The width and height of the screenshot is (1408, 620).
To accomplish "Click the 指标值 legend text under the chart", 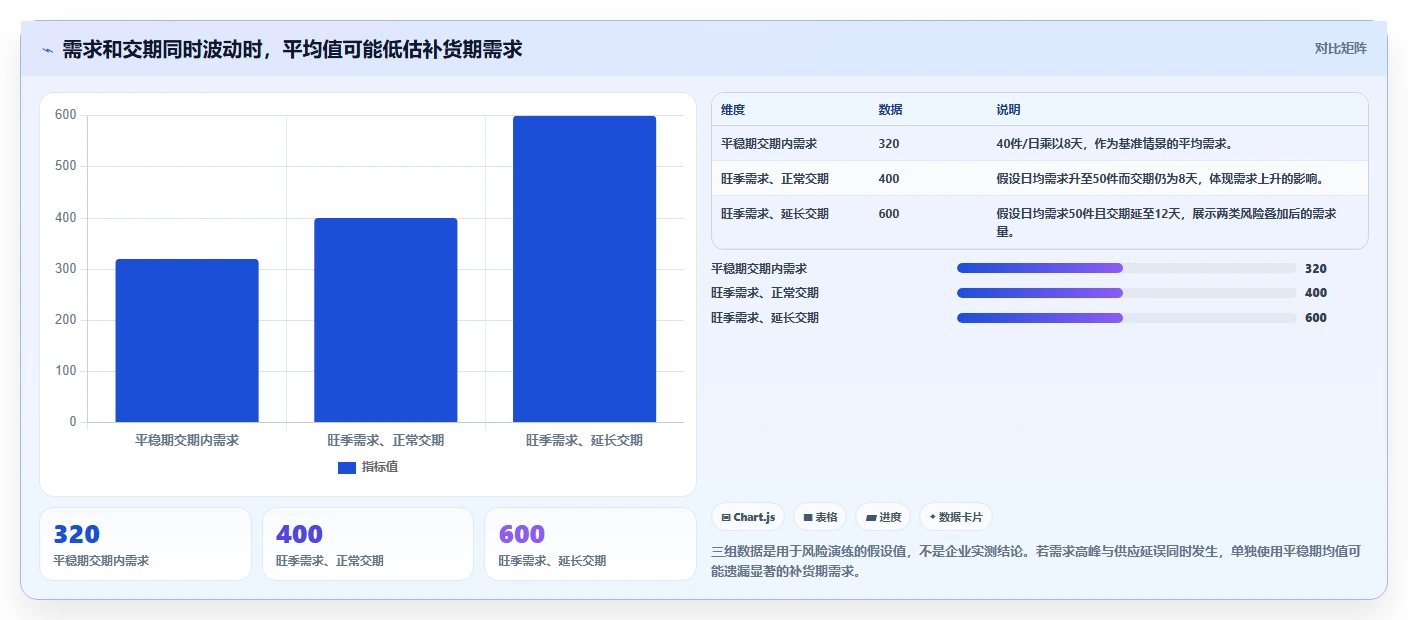I will click(x=380, y=468).
